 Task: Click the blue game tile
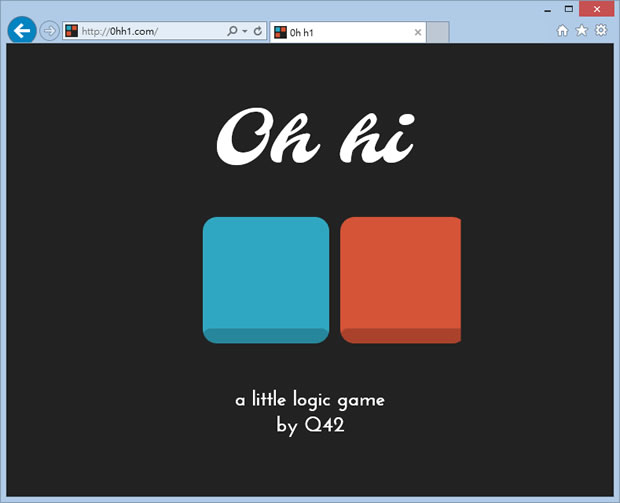click(266, 280)
